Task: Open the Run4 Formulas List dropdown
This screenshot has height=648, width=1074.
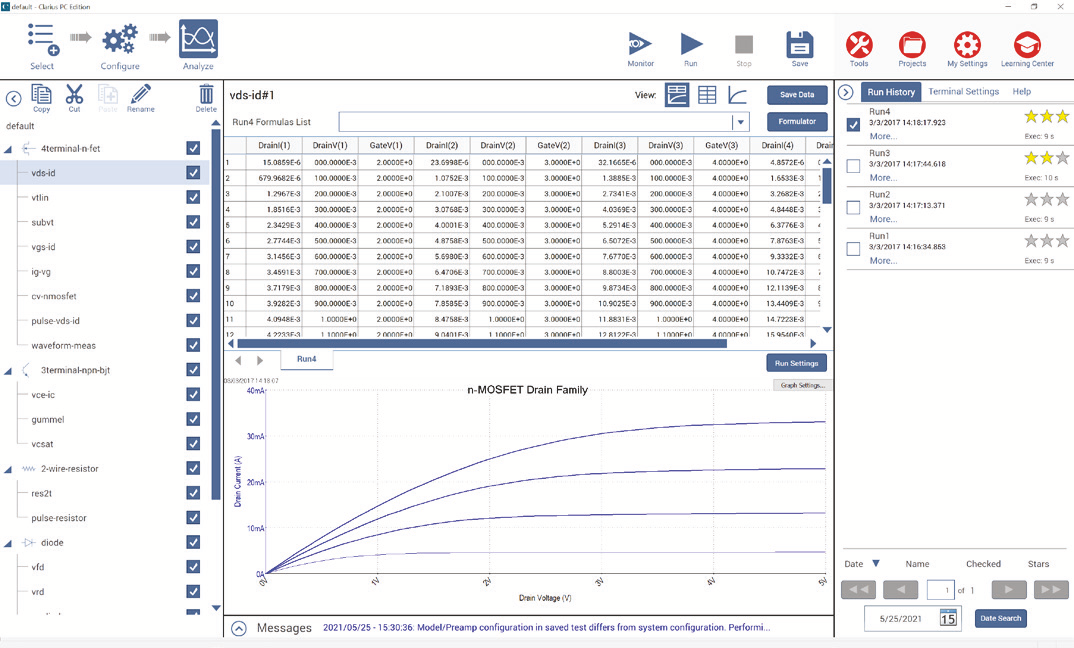Action: tap(740, 122)
